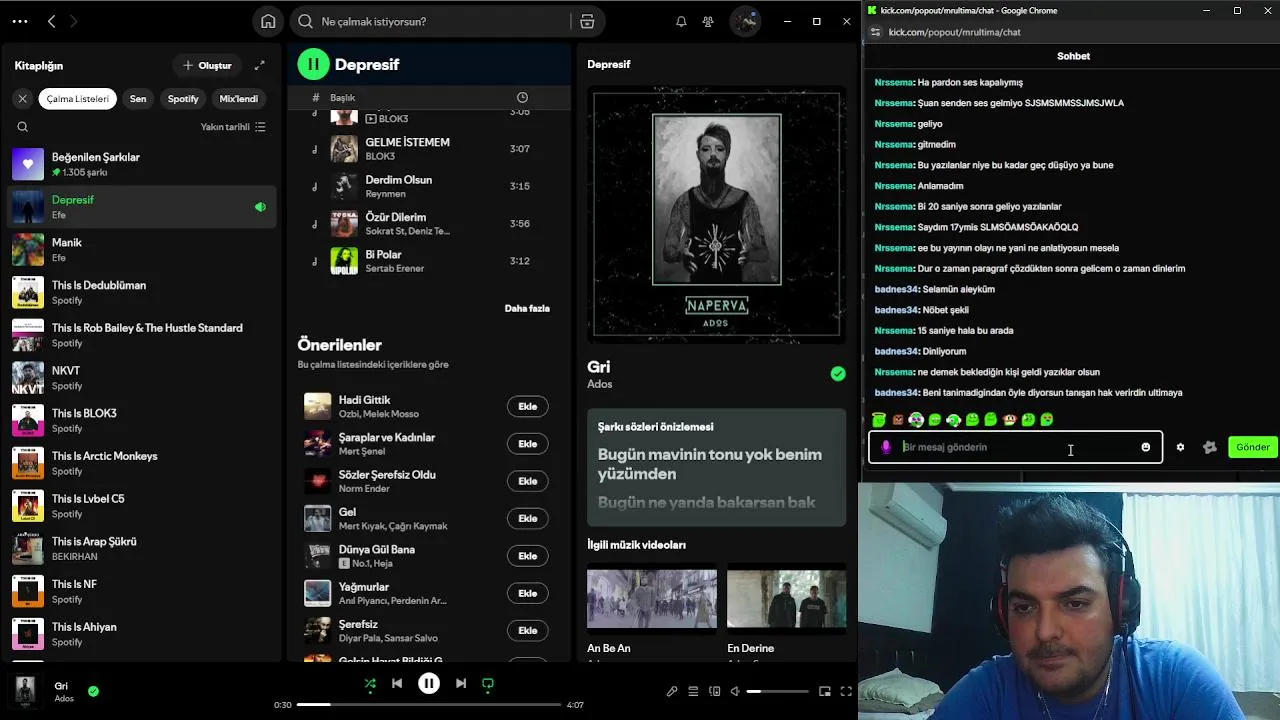Play the Bi Polar track
The width and height of the screenshot is (1280, 720).
[x=428, y=261]
